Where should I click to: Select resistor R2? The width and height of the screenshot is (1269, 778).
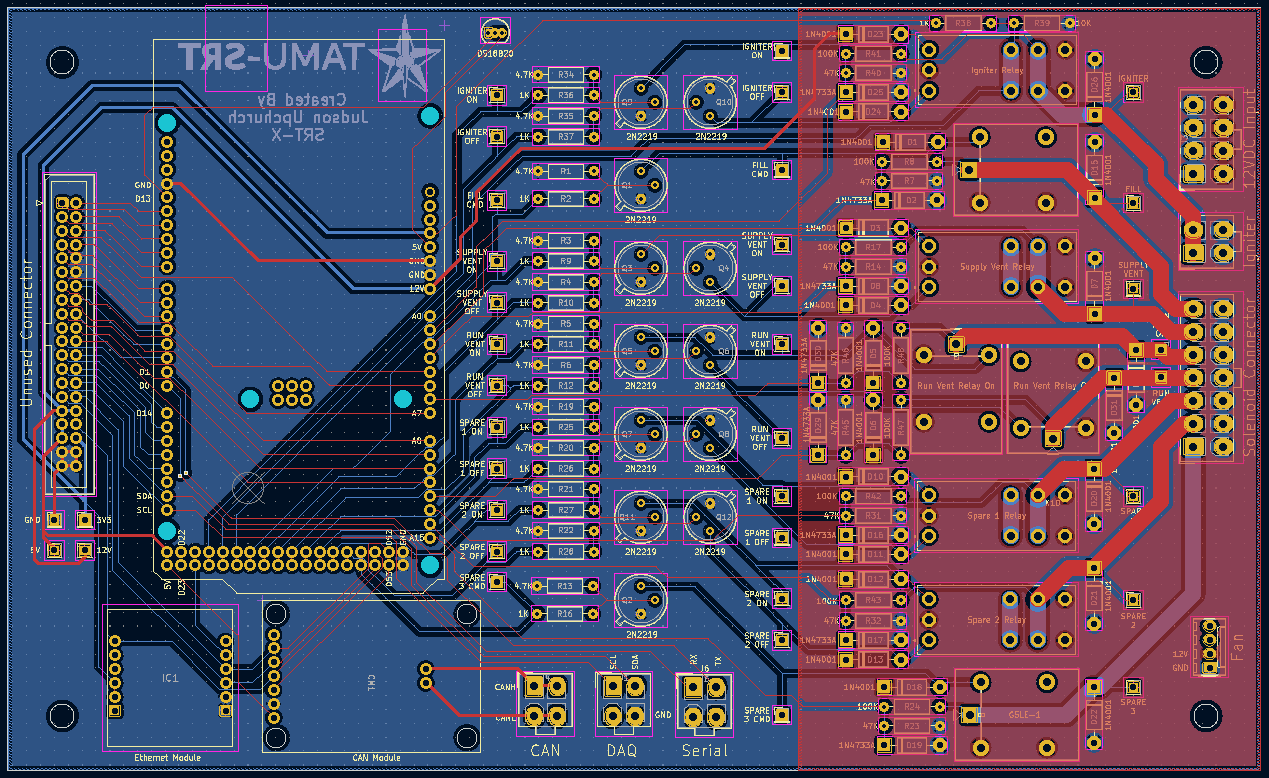click(566, 199)
